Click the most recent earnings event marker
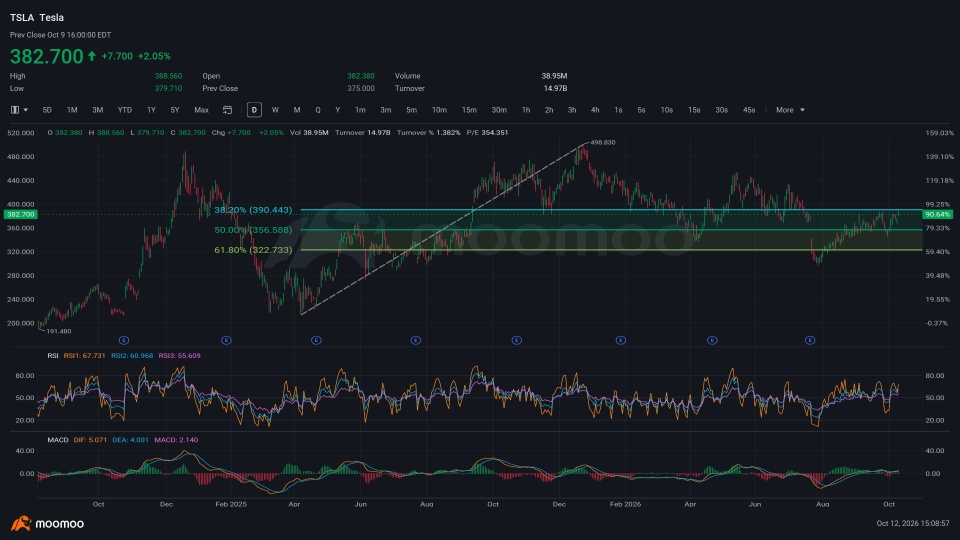960x540 pixels. 810,340
